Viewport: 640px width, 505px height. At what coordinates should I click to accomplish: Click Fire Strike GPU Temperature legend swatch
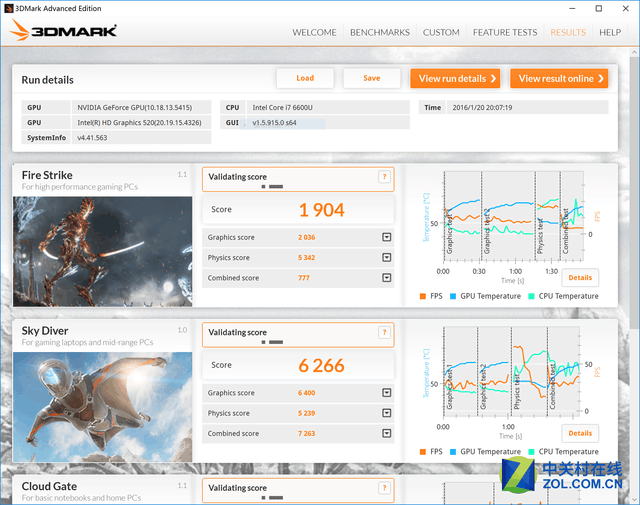tap(453, 296)
